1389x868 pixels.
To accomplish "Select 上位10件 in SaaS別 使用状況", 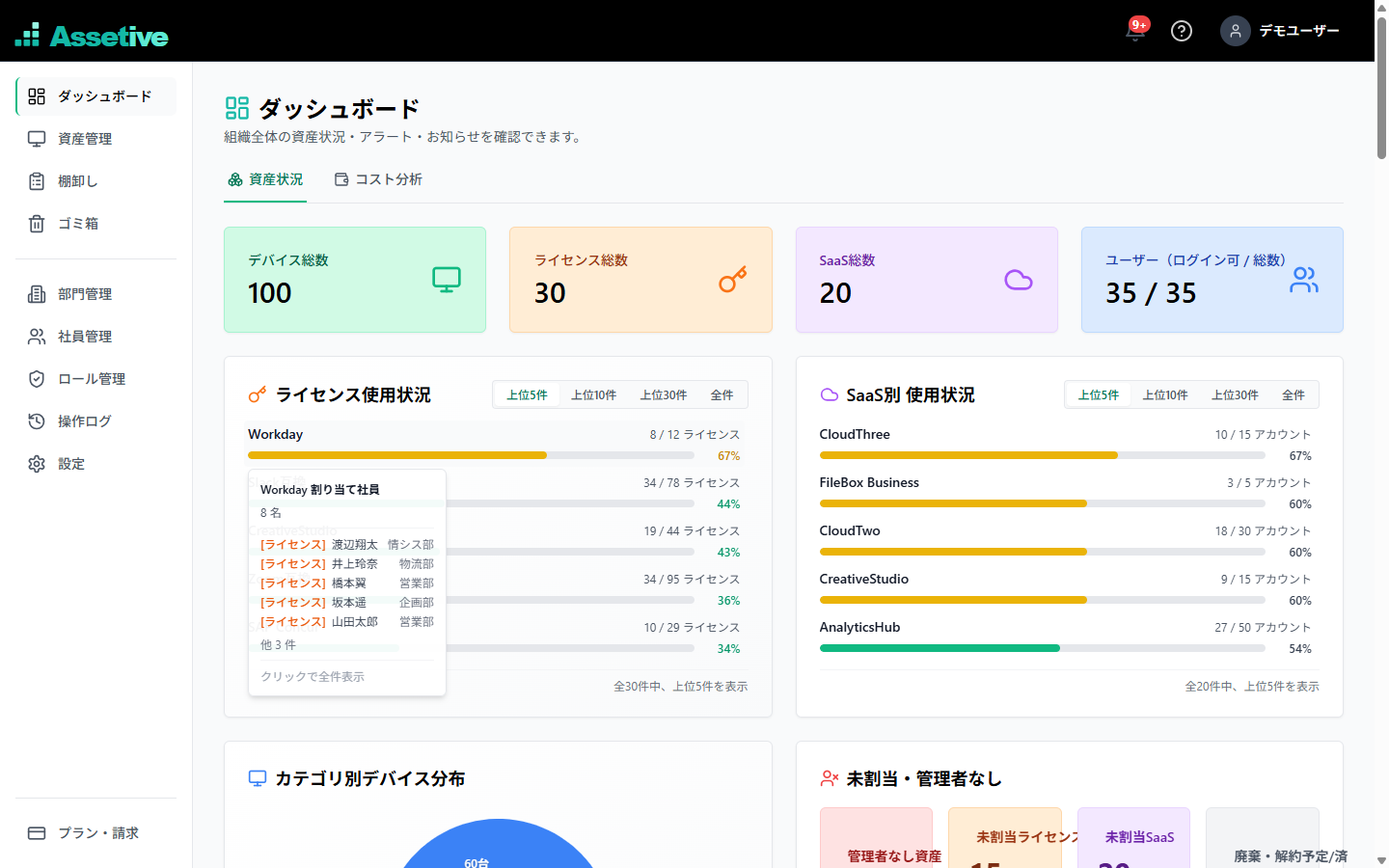I will click(x=1165, y=395).
